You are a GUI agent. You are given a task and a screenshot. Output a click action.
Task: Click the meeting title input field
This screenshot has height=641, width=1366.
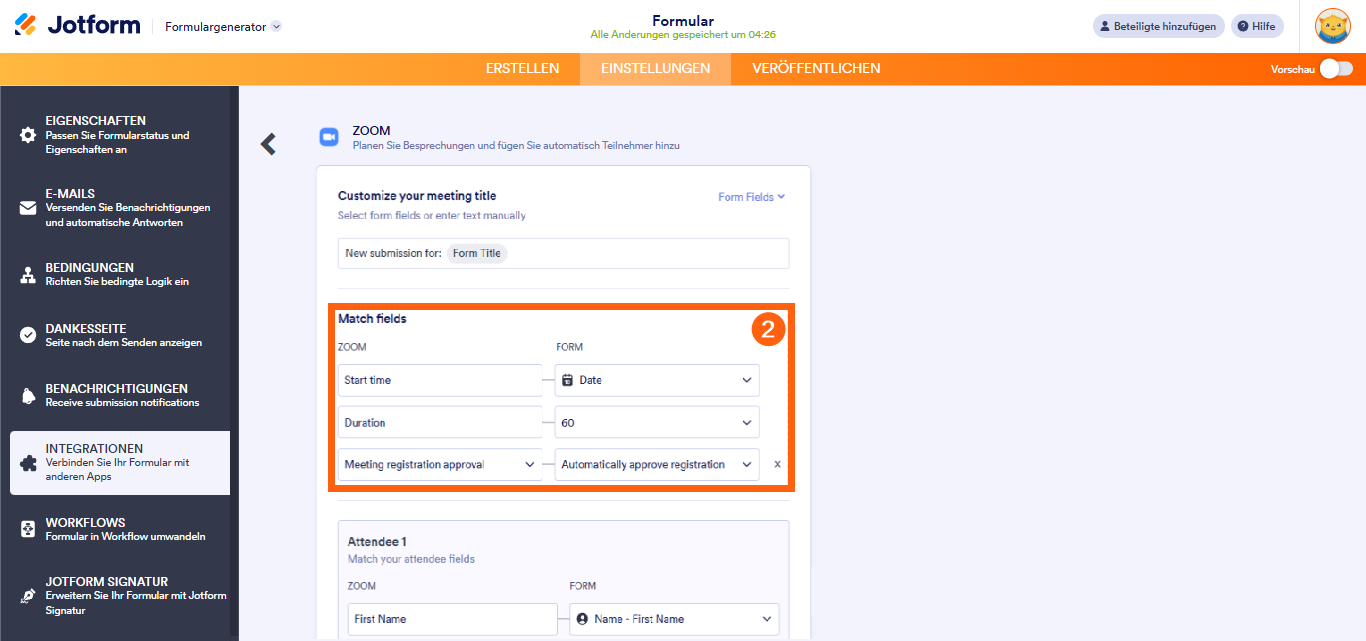640,254
